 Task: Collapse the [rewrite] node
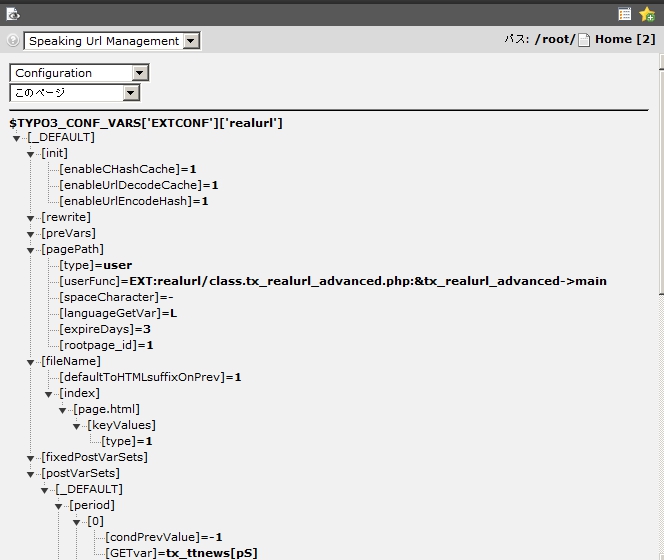tap(30, 218)
